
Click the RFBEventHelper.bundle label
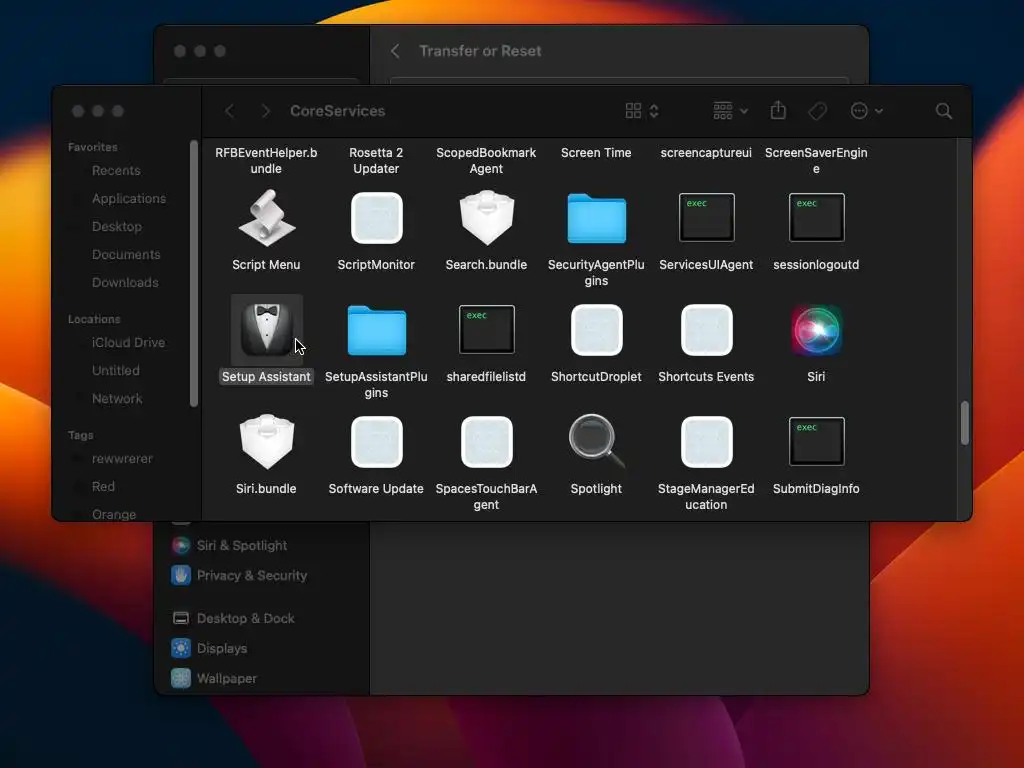[266, 161]
